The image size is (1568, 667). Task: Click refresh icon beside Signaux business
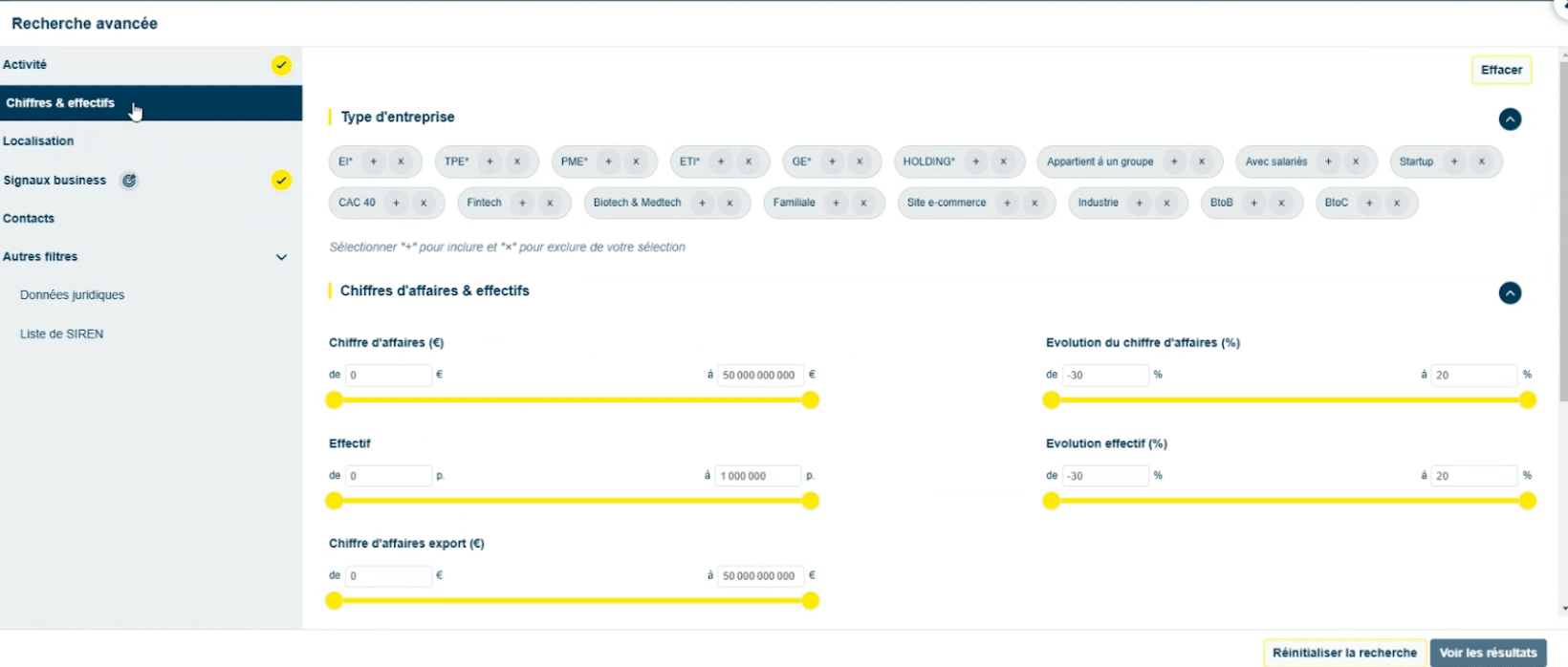point(129,181)
